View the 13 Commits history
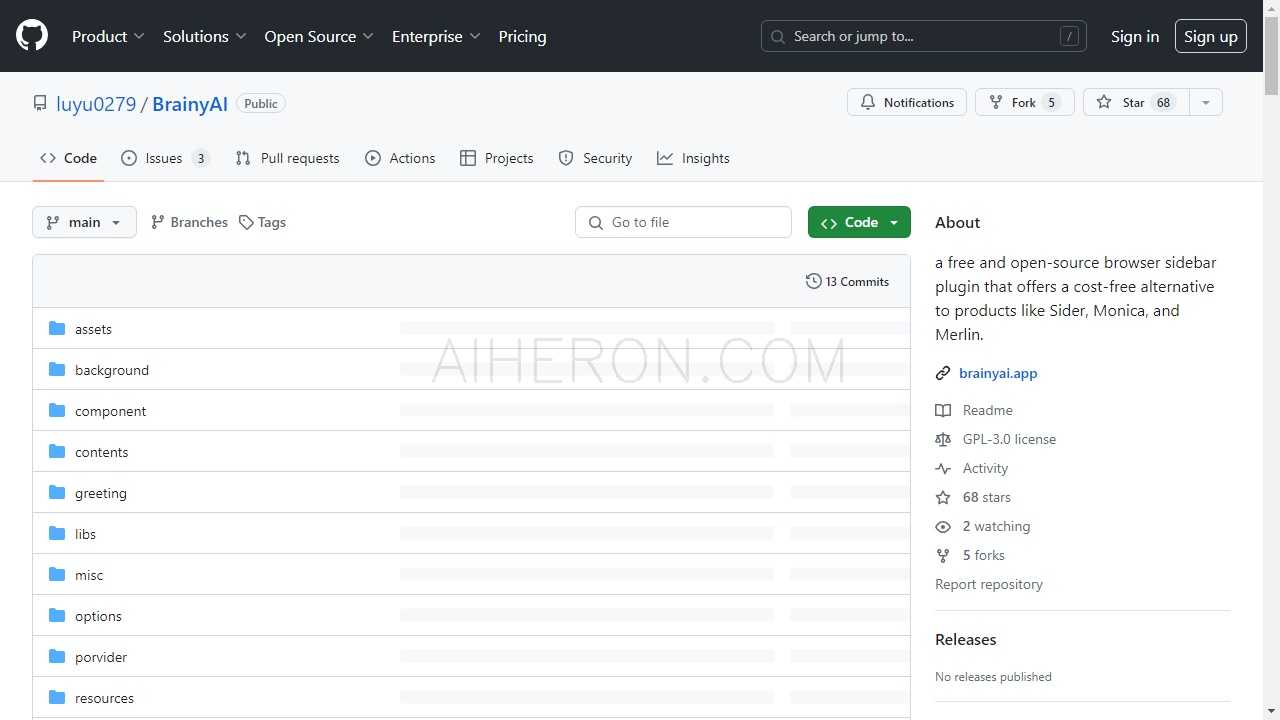This screenshot has width=1280, height=720. 847,282
